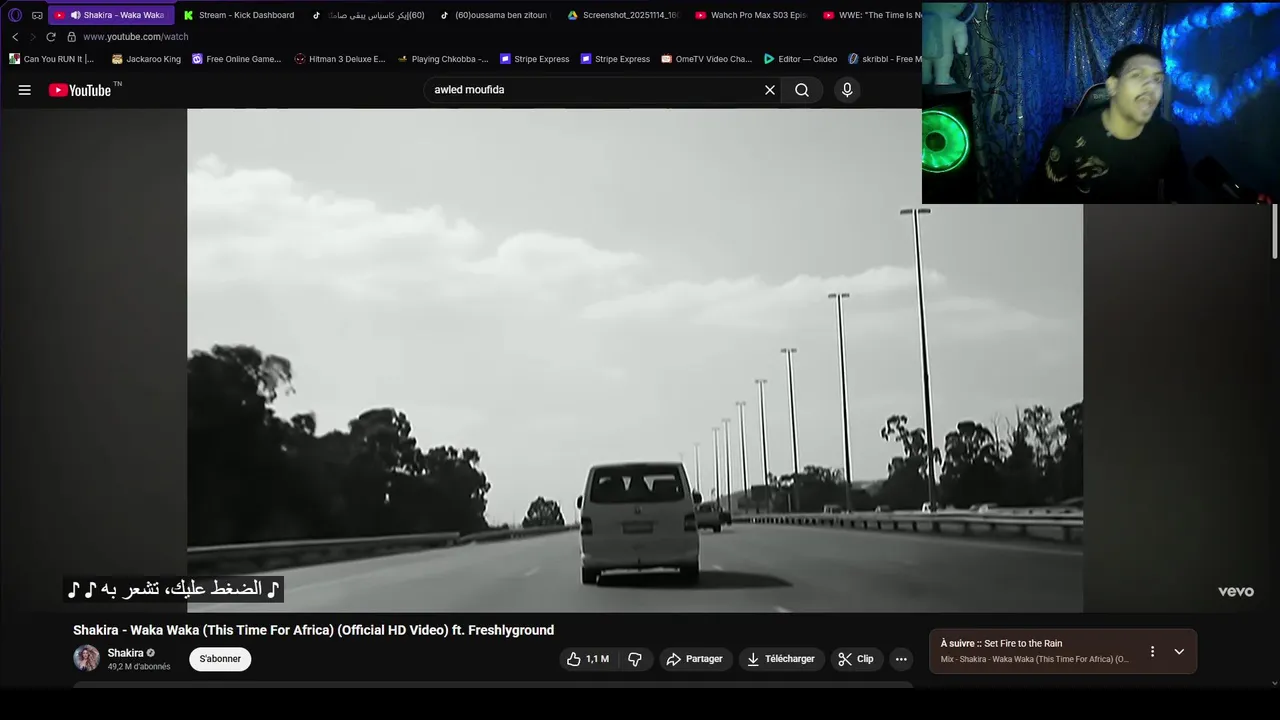Screen dimensions: 1280x720
Task: Open Hitman 3 Deluxe bookmark
Action: (x=339, y=59)
